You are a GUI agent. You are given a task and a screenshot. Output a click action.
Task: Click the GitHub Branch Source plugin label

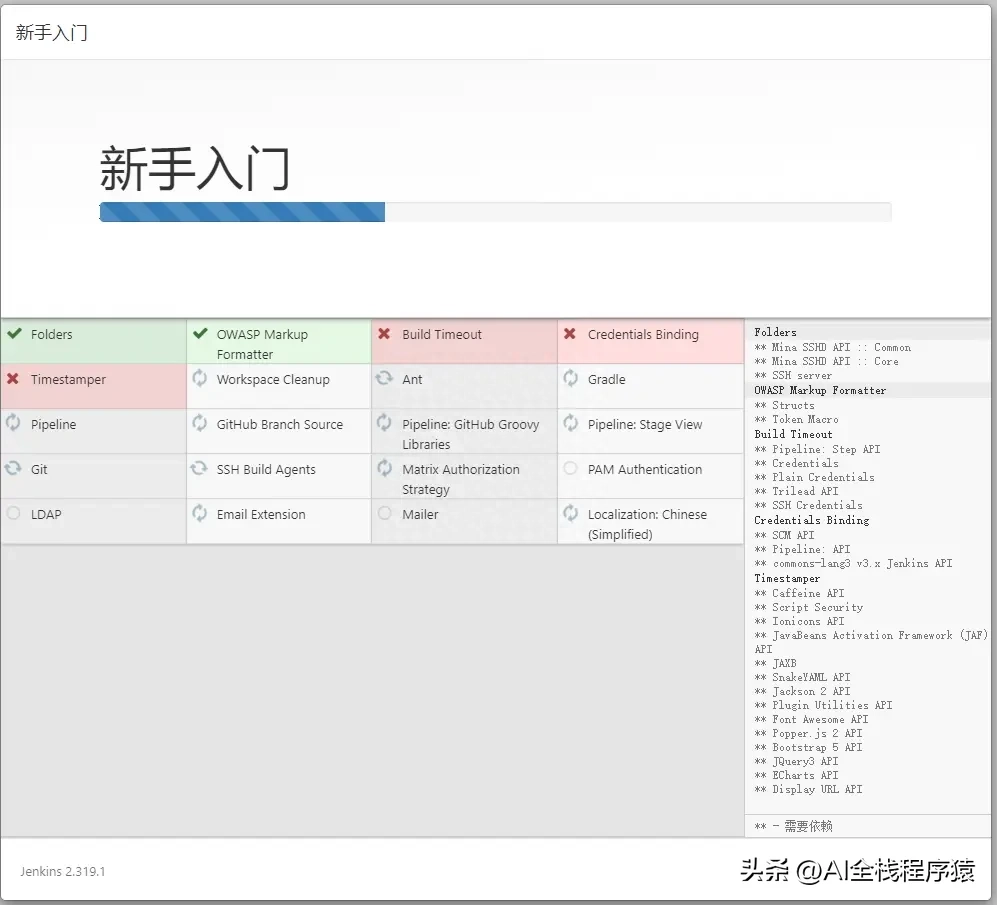[279, 424]
